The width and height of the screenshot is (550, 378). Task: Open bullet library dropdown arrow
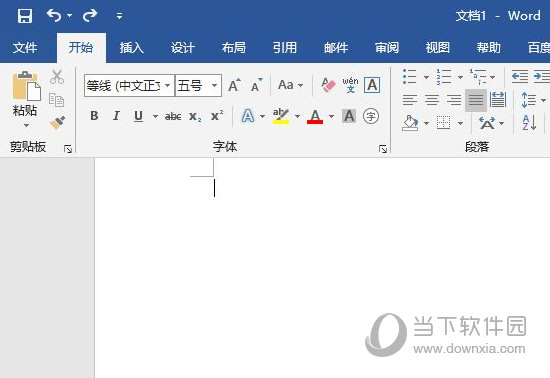[427, 77]
